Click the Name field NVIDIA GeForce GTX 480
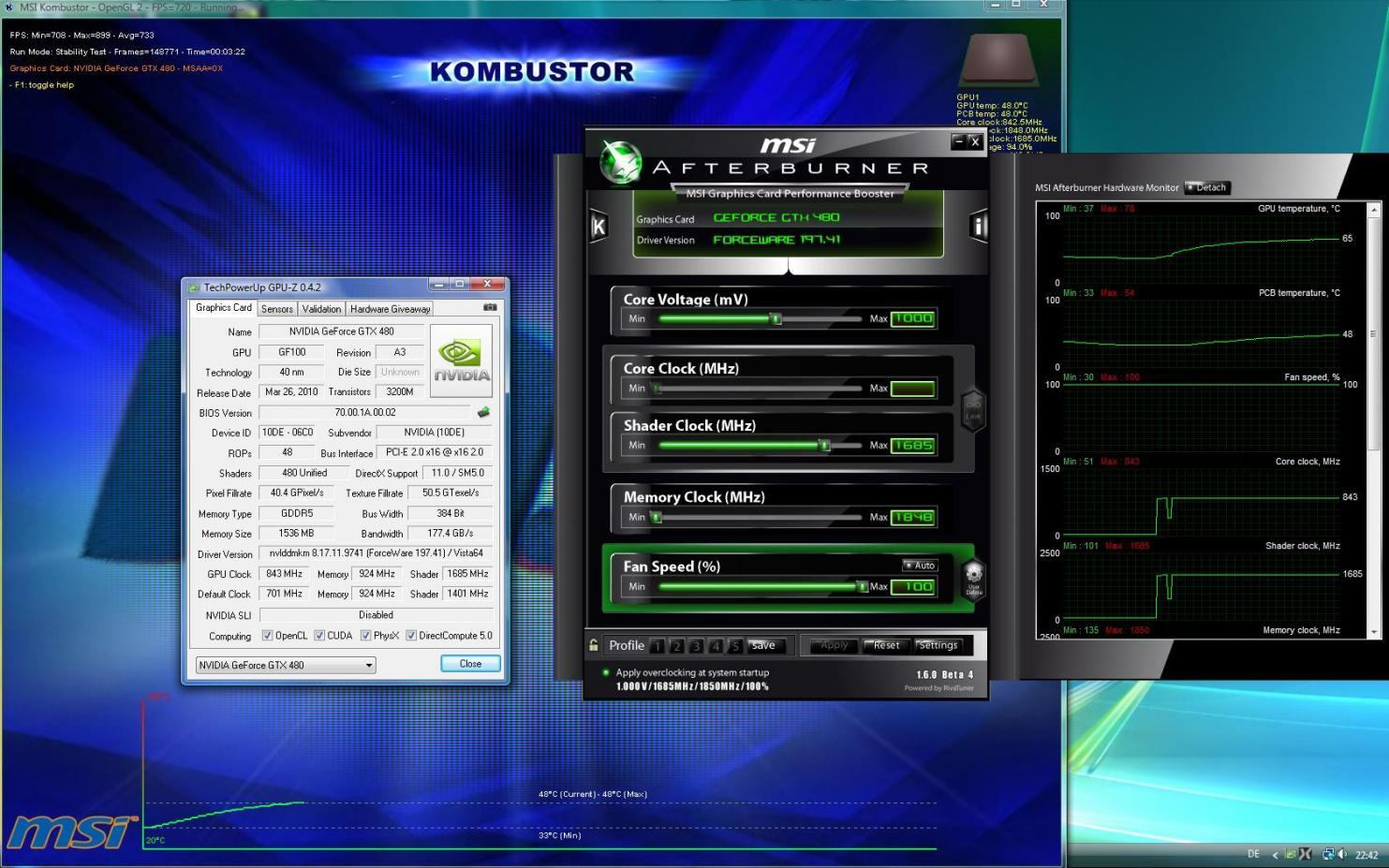The height and width of the screenshot is (868, 1389). (x=341, y=331)
